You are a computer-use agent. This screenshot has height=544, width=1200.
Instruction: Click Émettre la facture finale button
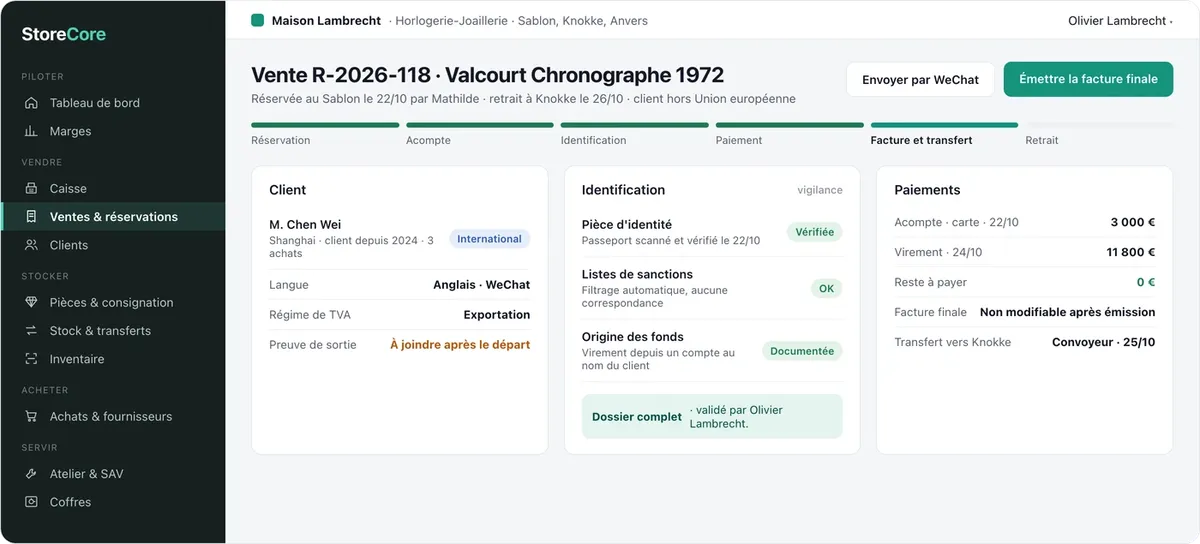tap(1088, 79)
